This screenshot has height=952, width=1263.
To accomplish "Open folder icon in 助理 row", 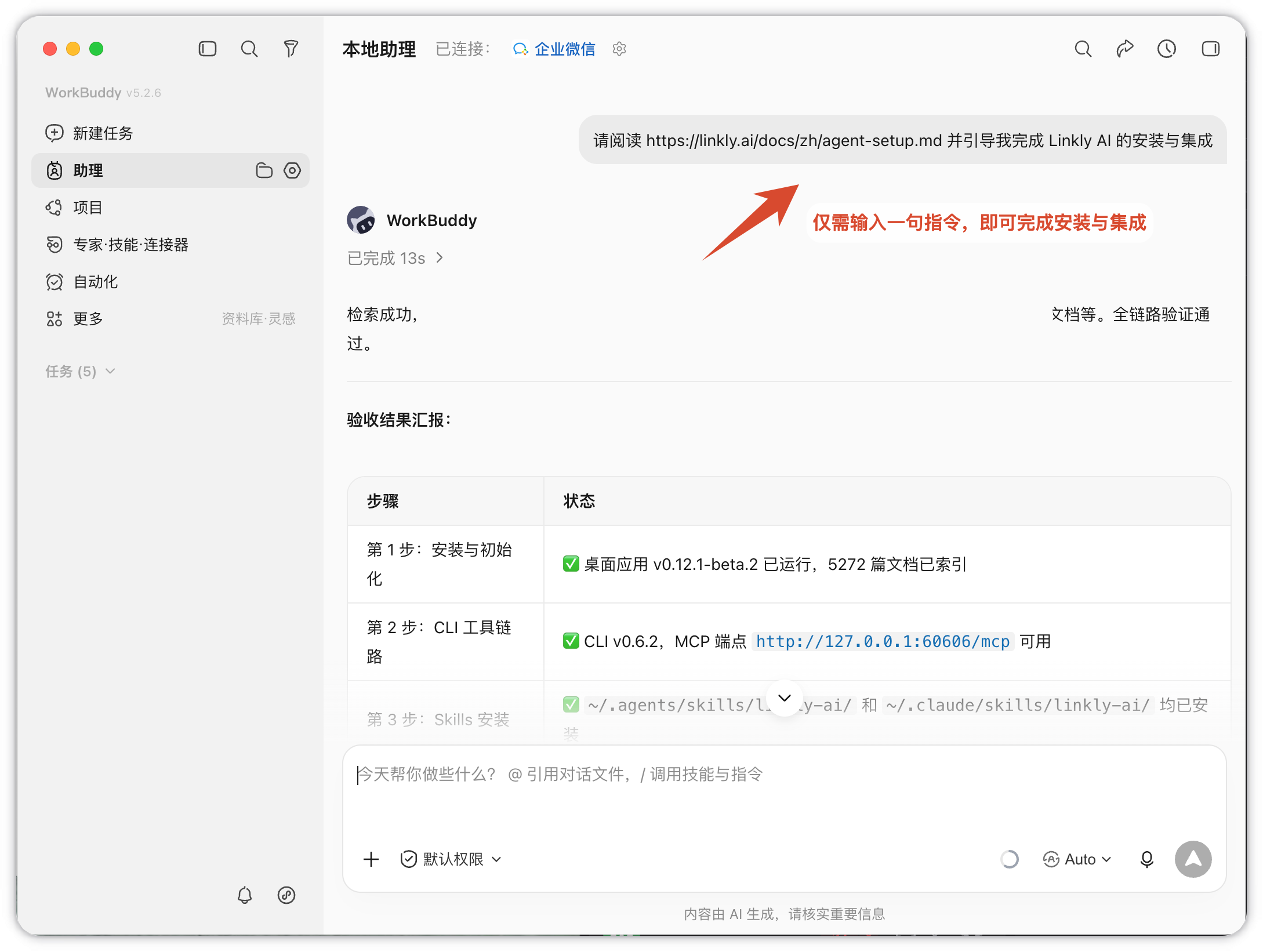I will click(x=264, y=170).
